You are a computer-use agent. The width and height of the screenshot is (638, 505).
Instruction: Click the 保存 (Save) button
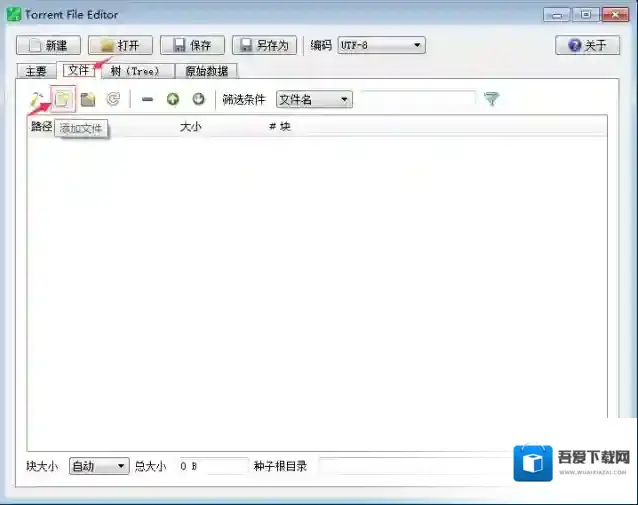192,45
